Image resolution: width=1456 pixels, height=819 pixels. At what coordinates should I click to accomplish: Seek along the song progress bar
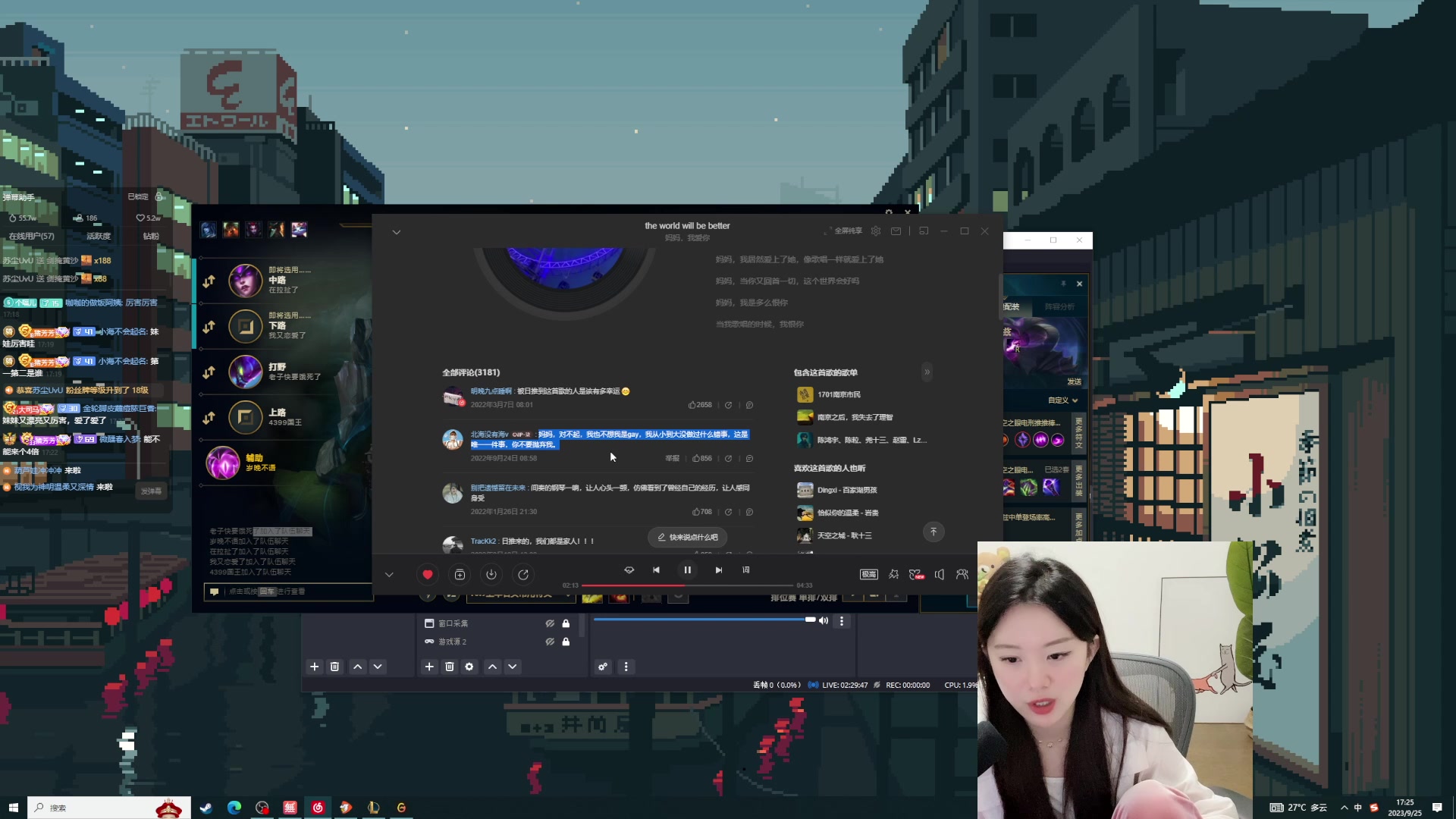(687, 585)
